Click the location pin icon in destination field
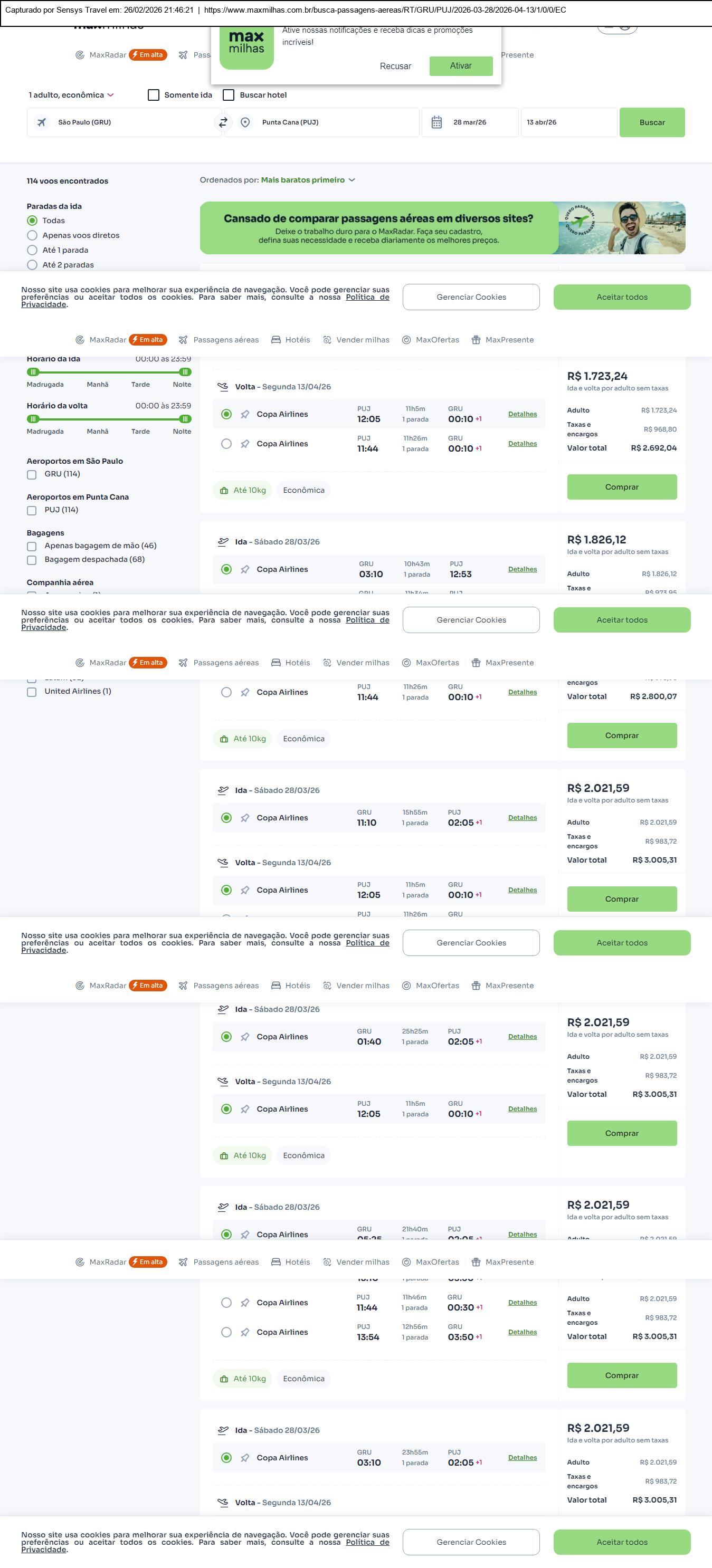This screenshot has height=1568, width=712. click(245, 122)
